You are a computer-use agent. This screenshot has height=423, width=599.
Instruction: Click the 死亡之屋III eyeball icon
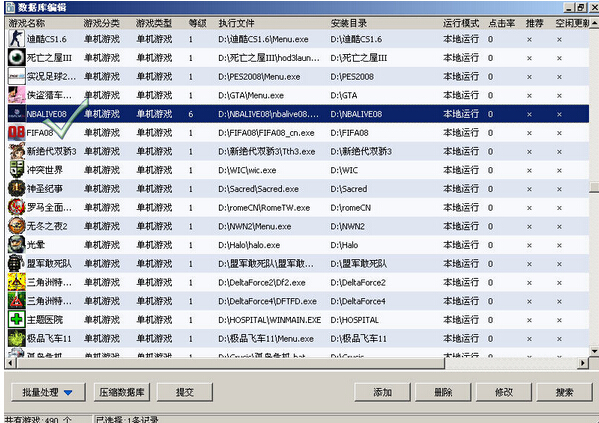click(x=16, y=58)
